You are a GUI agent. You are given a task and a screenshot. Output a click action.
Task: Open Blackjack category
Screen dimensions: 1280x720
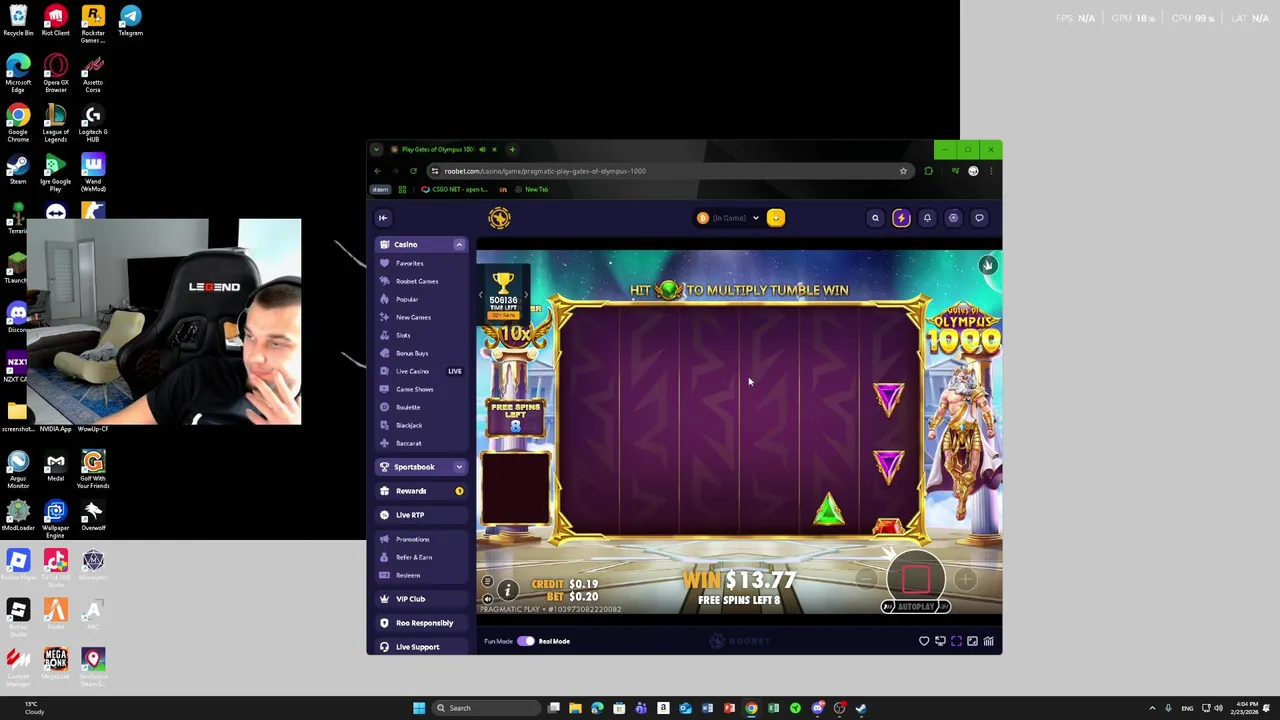point(408,425)
